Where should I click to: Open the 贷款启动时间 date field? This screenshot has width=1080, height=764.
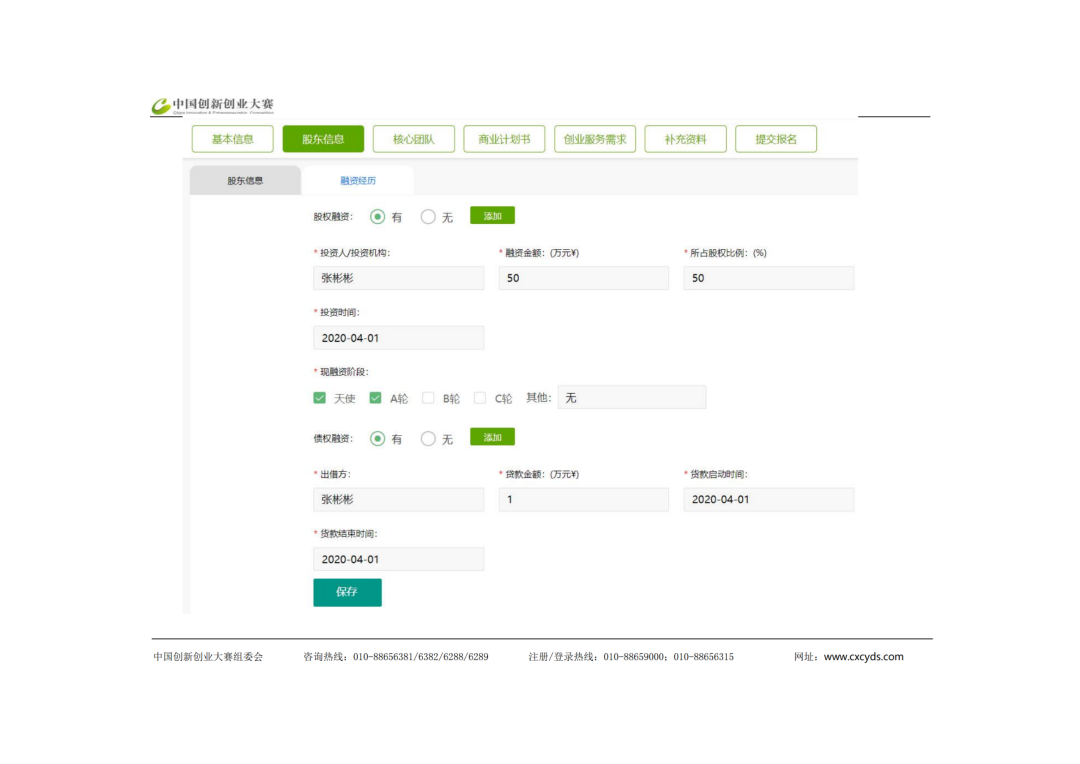coord(768,499)
